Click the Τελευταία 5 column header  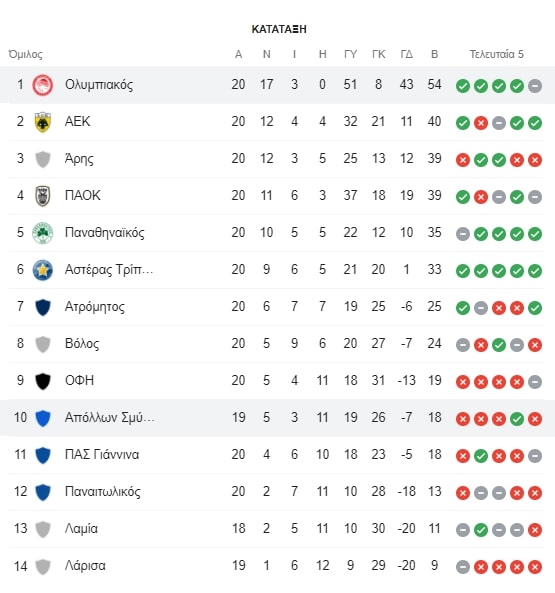point(496,54)
